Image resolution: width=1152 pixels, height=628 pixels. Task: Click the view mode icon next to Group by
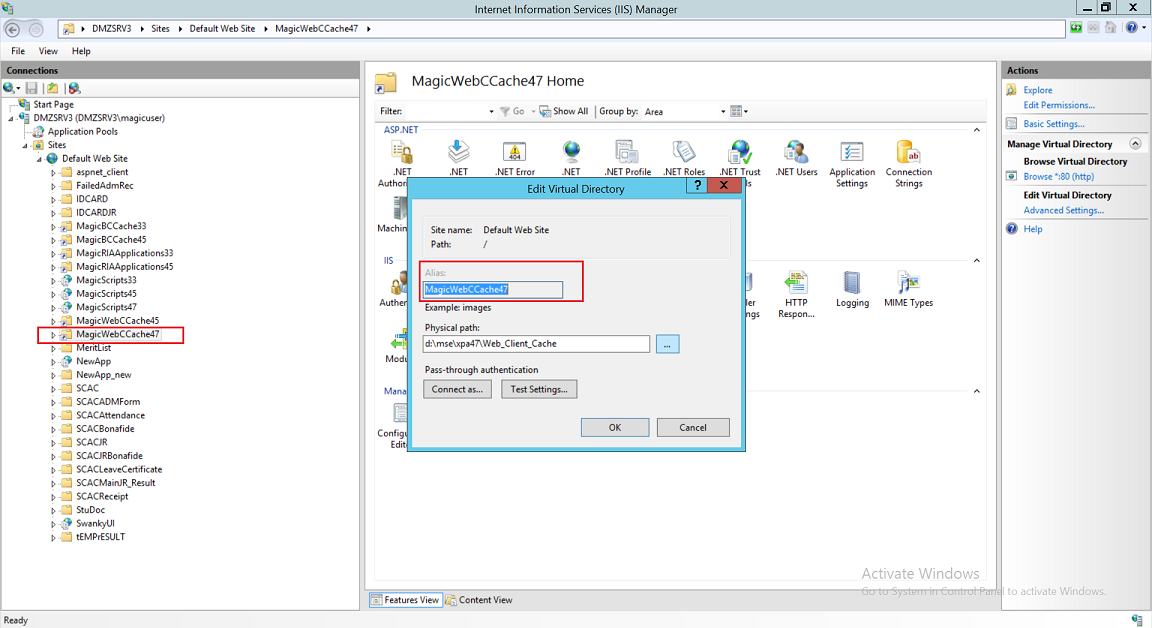click(736, 112)
